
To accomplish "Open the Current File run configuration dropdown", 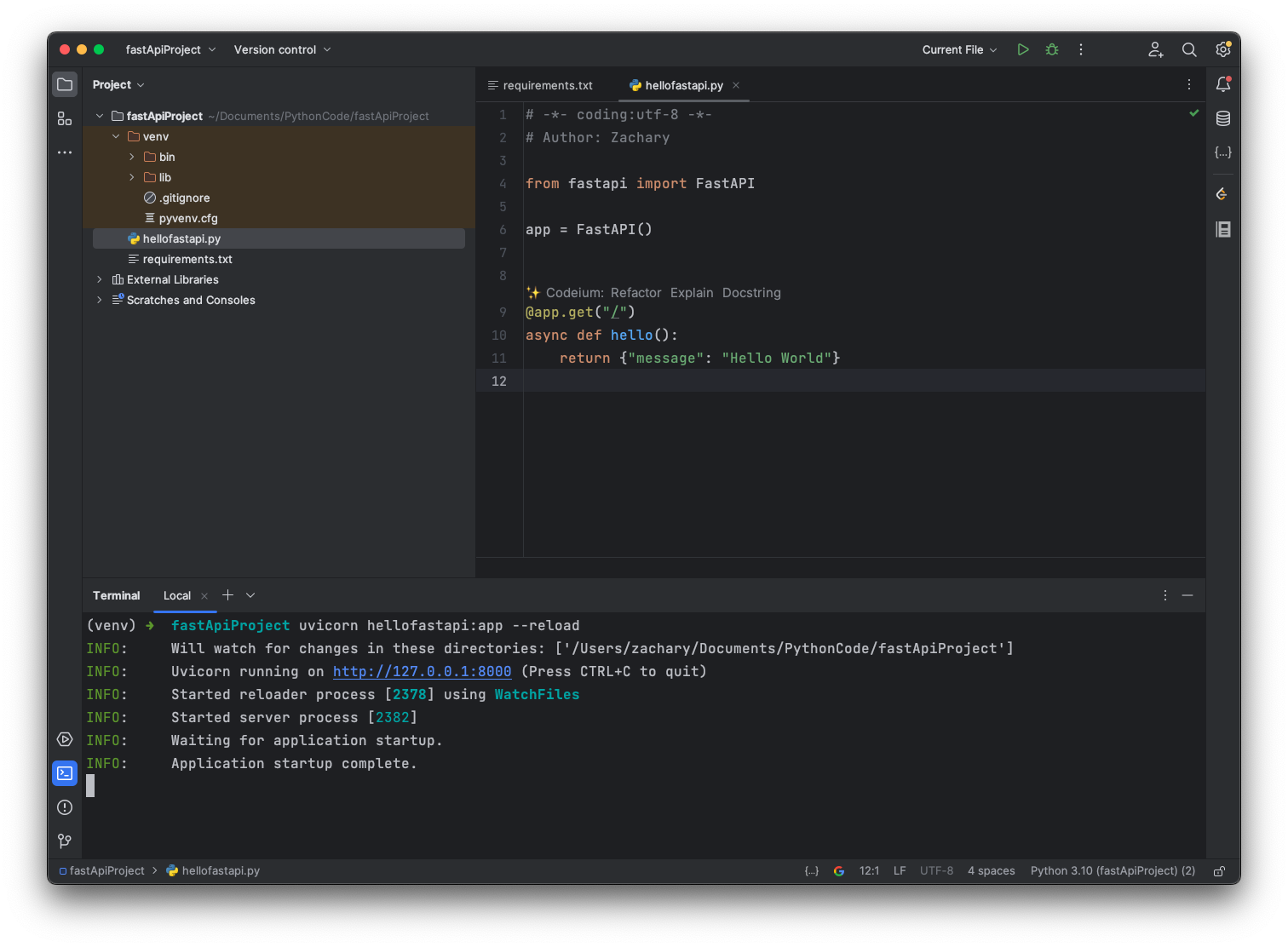I will tap(959, 49).
